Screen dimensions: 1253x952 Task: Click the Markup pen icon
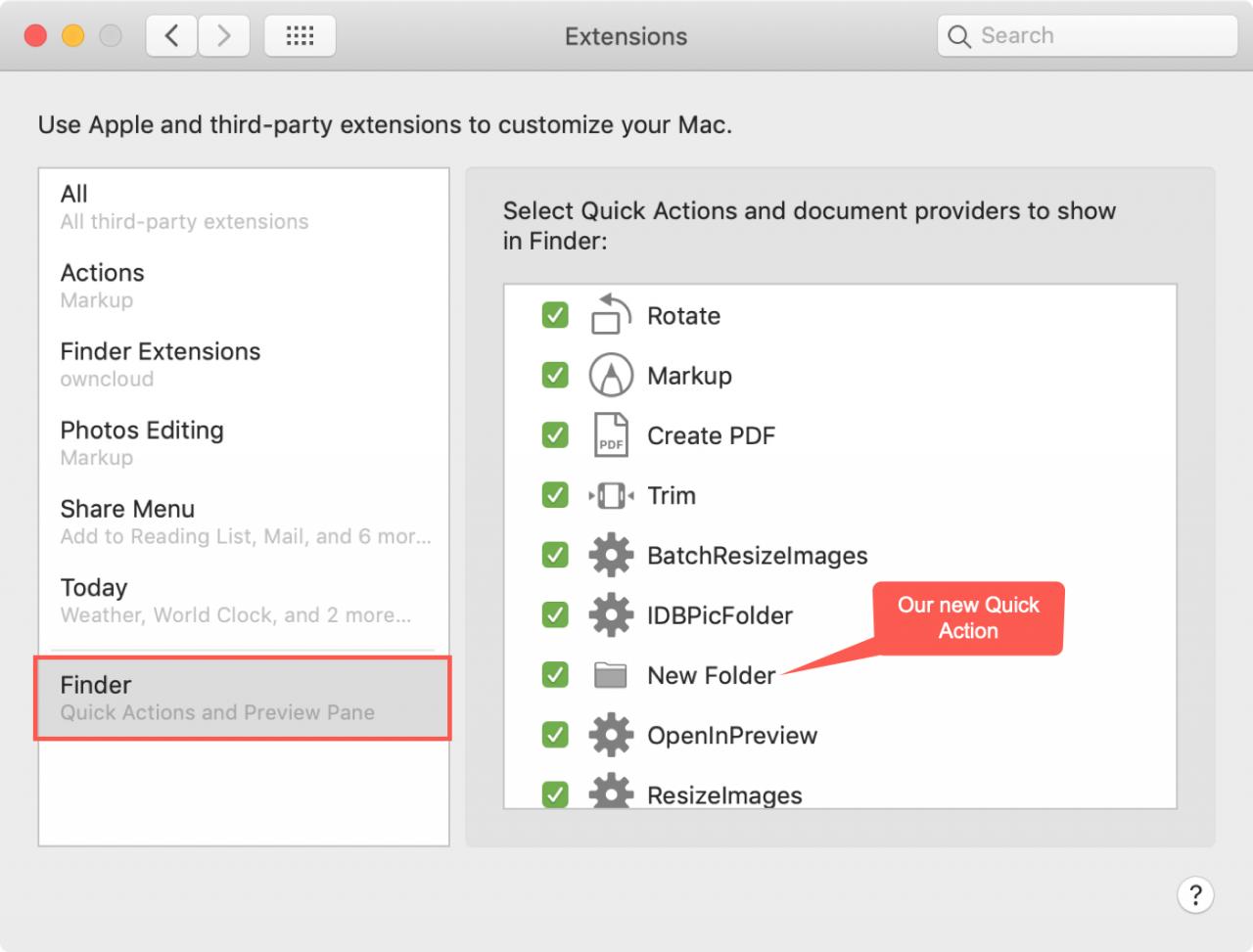click(611, 375)
